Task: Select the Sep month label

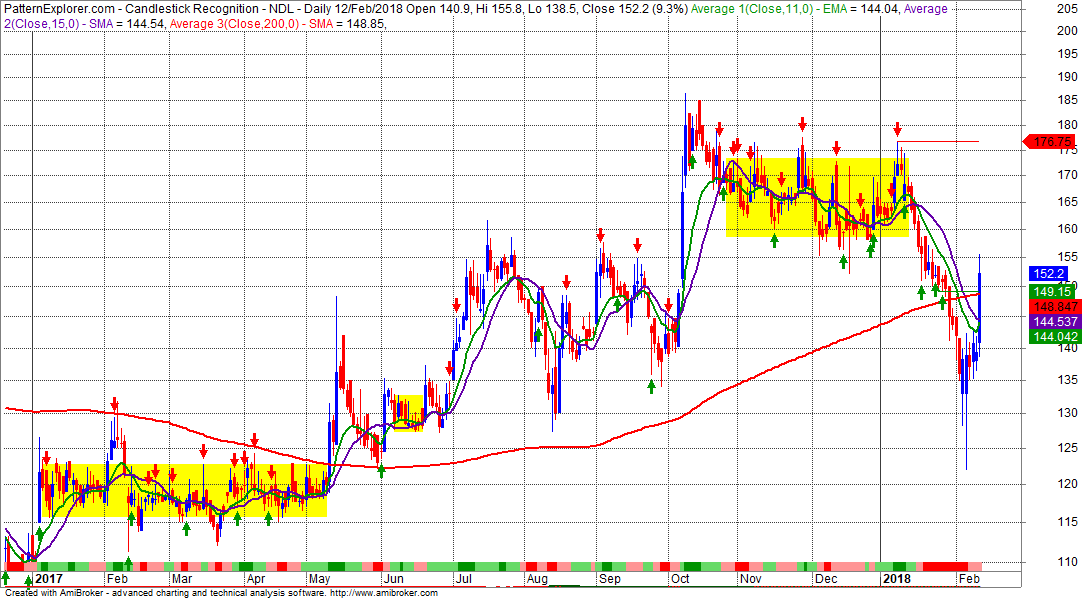Action: coord(610,579)
